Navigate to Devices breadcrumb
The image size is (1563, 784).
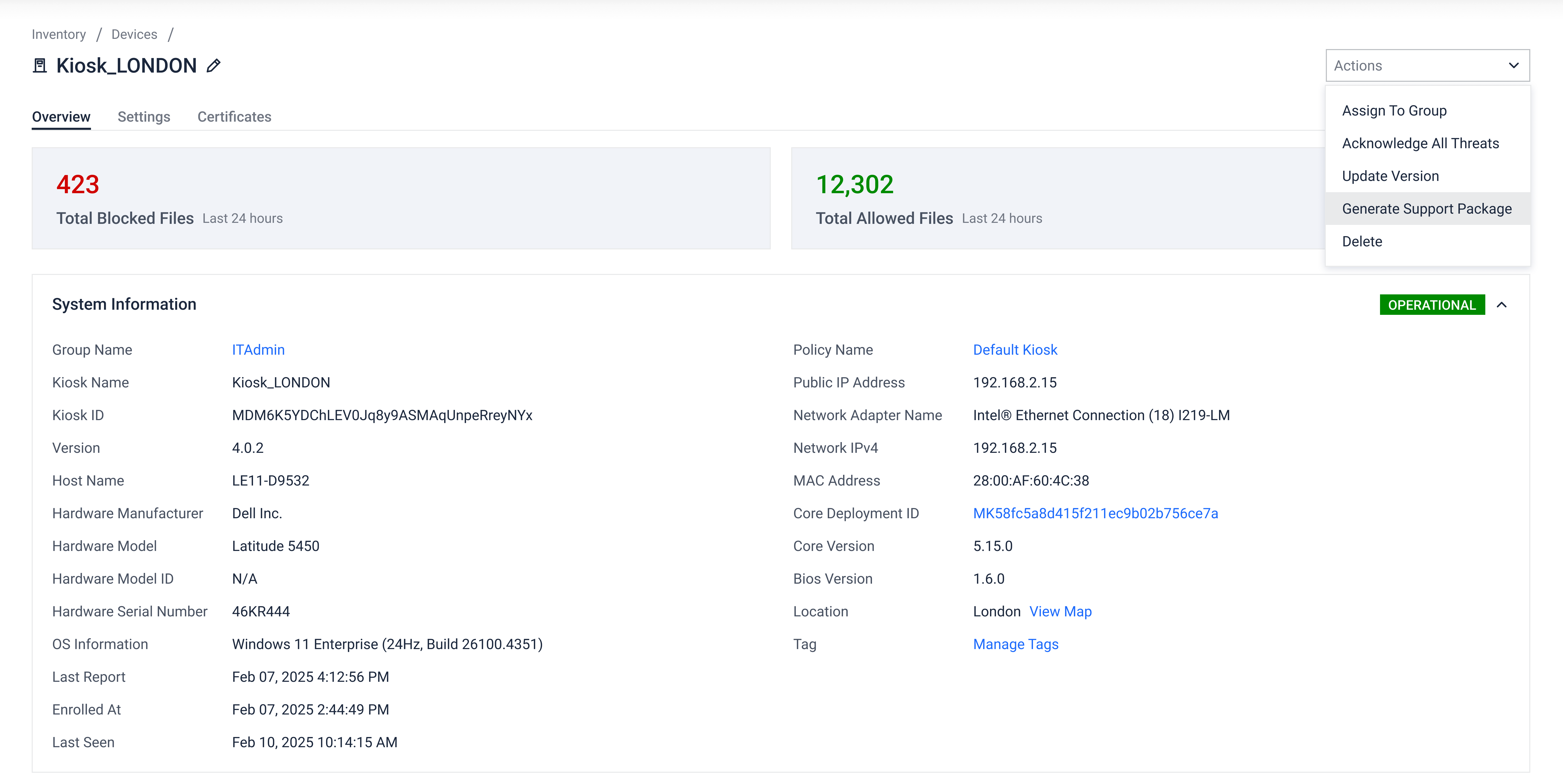pyautogui.click(x=134, y=34)
